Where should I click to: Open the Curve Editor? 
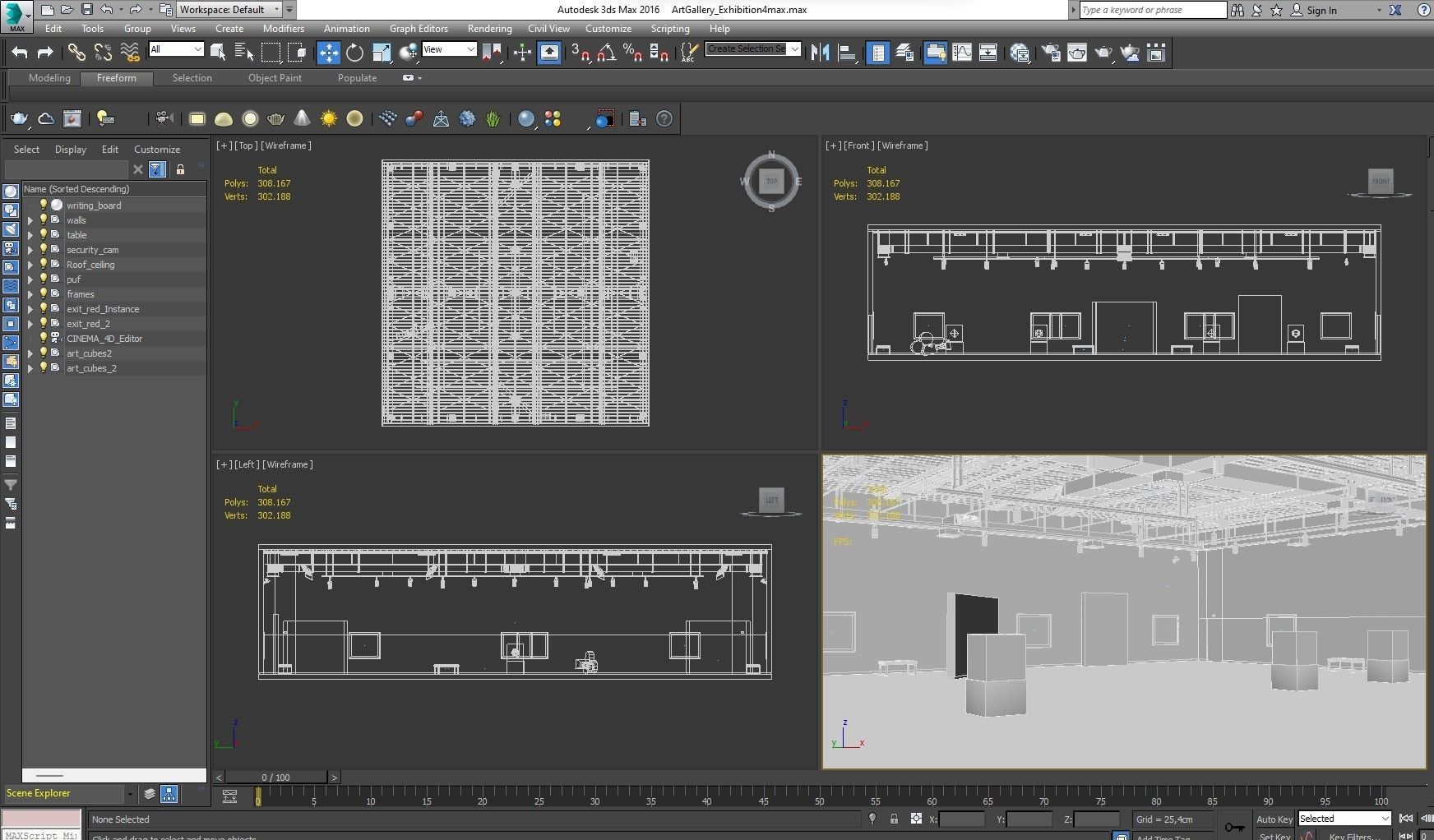point(962,53)
